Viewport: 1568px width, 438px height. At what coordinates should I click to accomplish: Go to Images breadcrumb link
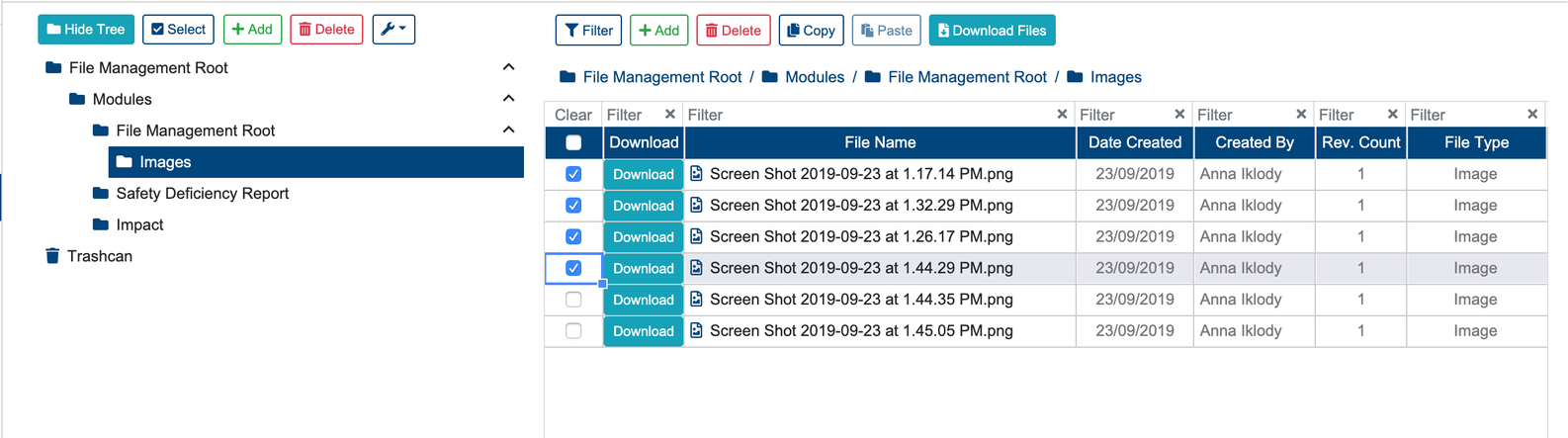pyautogui.click(x=1115, y=77)
